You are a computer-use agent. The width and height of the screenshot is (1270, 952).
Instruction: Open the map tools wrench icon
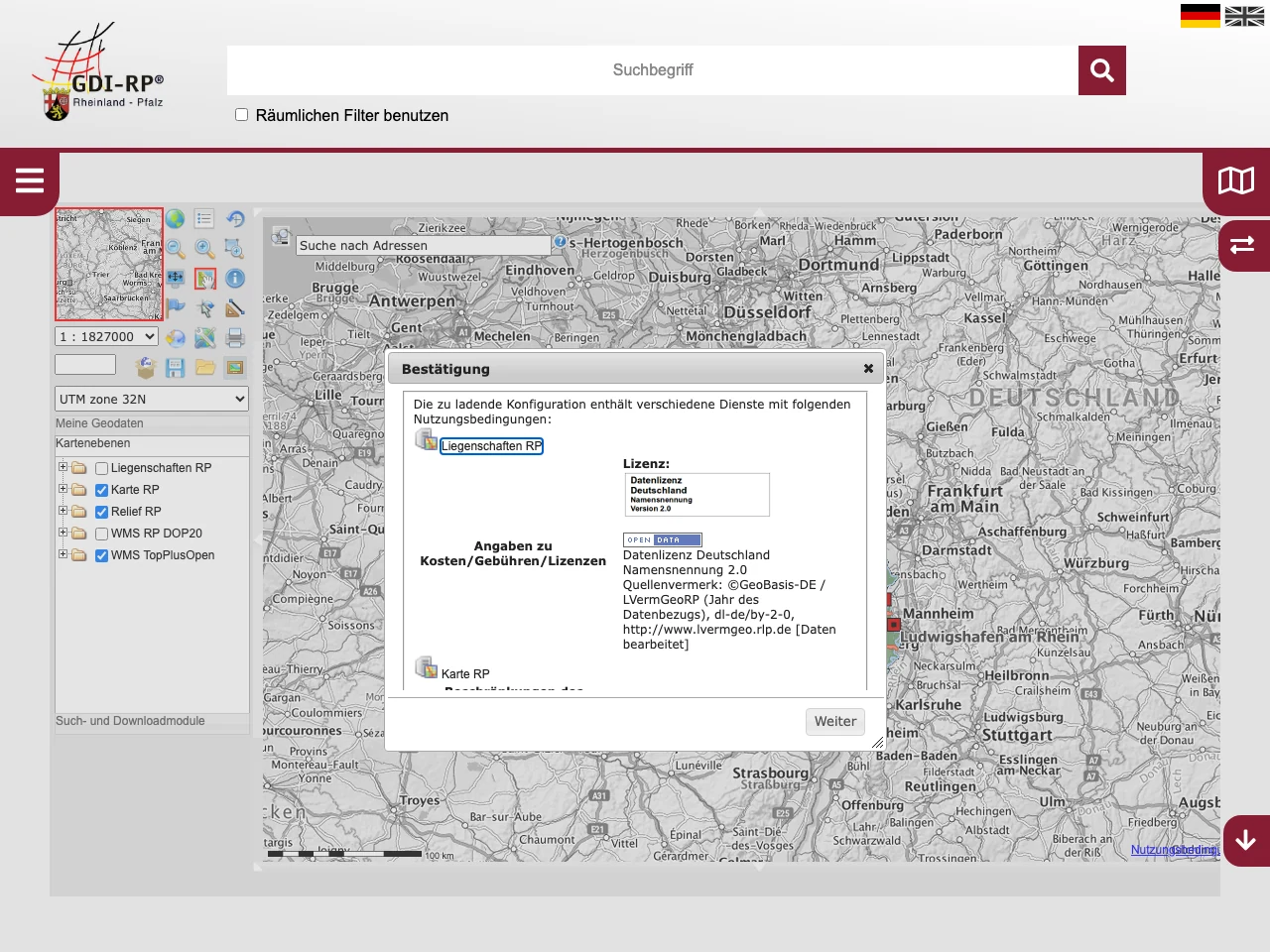pos(204,337)
